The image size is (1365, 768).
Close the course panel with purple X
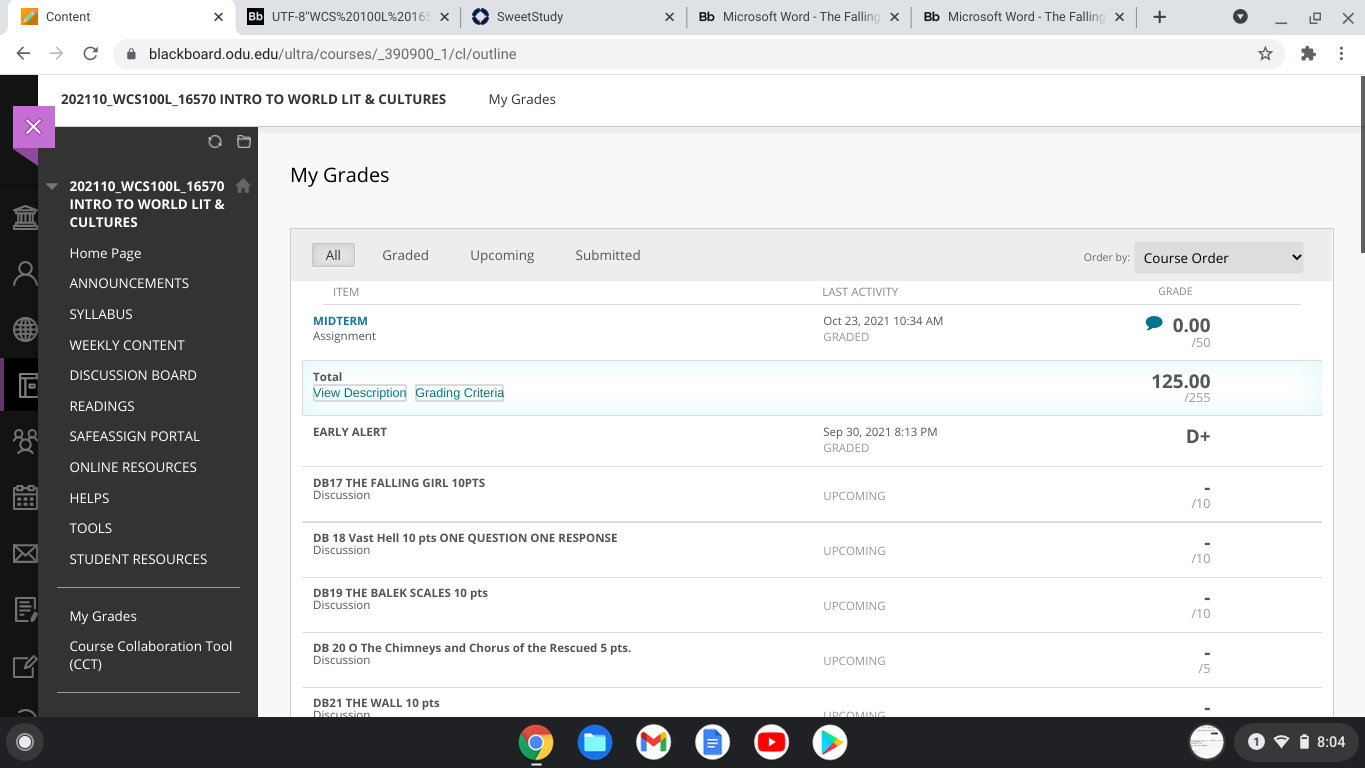[34, 127]
